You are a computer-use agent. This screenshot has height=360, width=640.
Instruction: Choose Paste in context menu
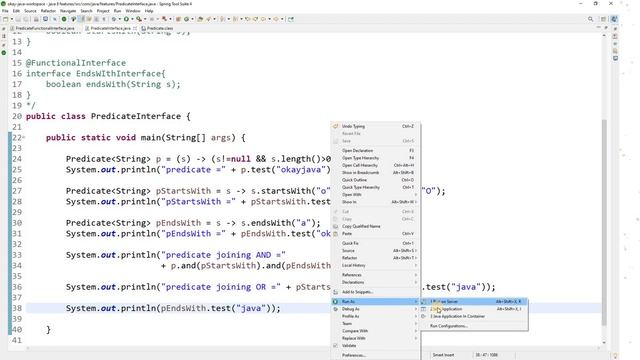375,233
